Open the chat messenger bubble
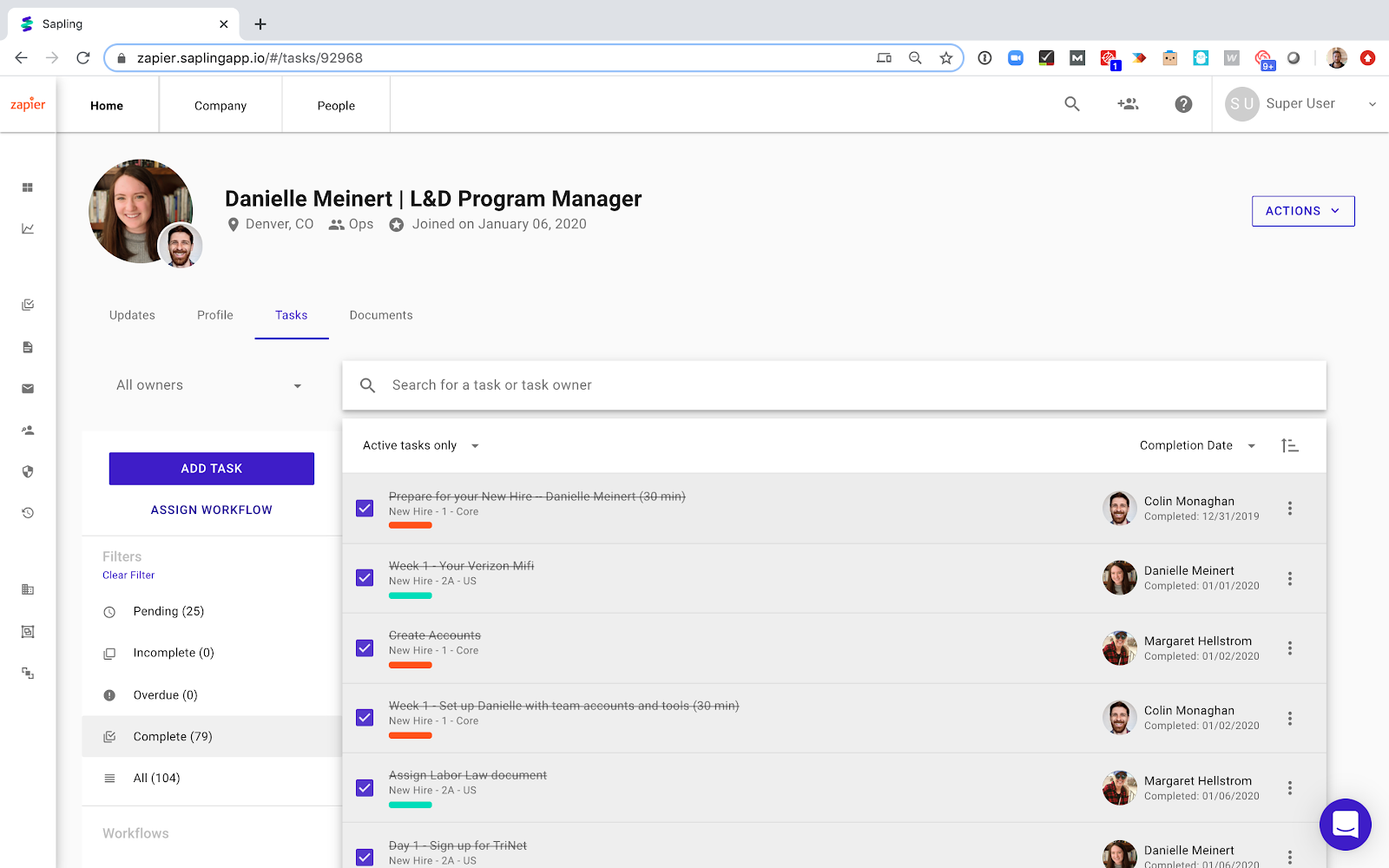This screenshot has width=1389, height=868. coord(1345,824)
